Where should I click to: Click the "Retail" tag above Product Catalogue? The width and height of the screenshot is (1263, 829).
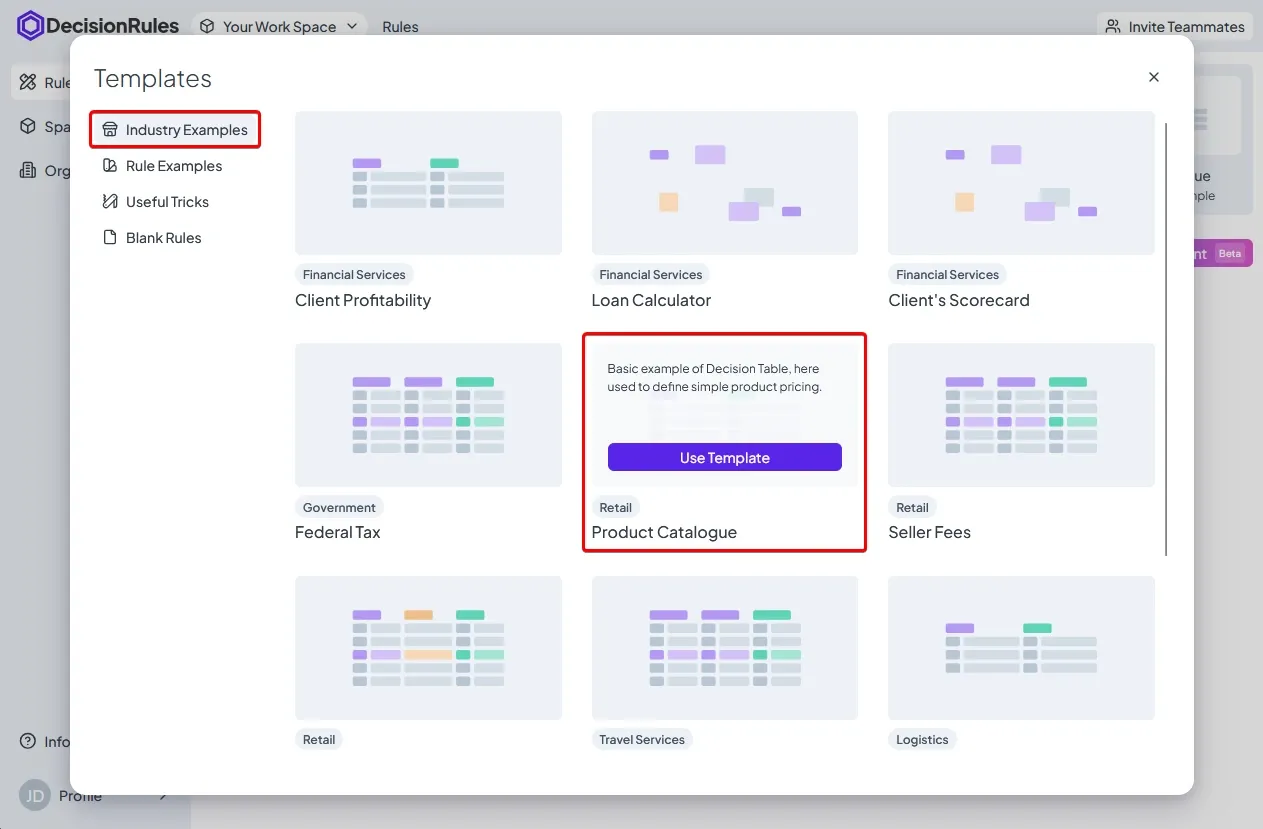point(616,507)
